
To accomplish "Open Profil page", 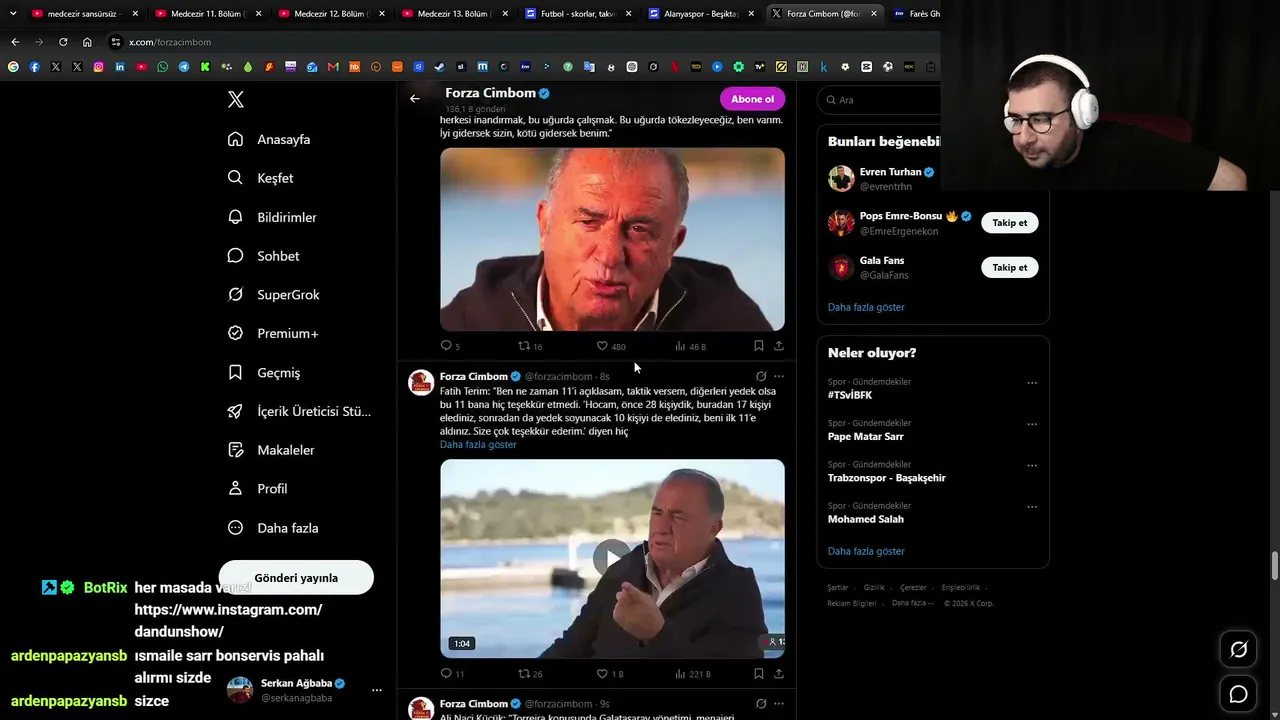I will tap(257, 489).
